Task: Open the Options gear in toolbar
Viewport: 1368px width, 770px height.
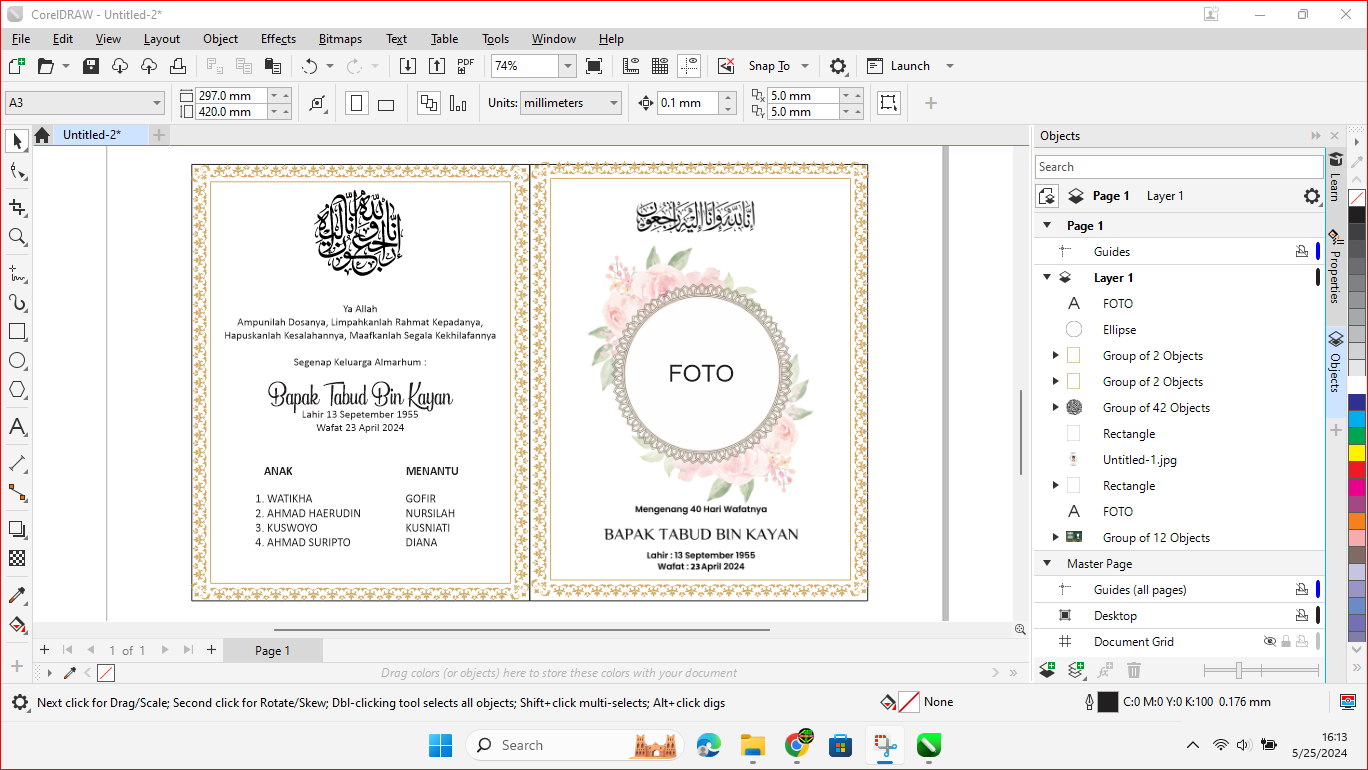Action: (x=838, y=66)
